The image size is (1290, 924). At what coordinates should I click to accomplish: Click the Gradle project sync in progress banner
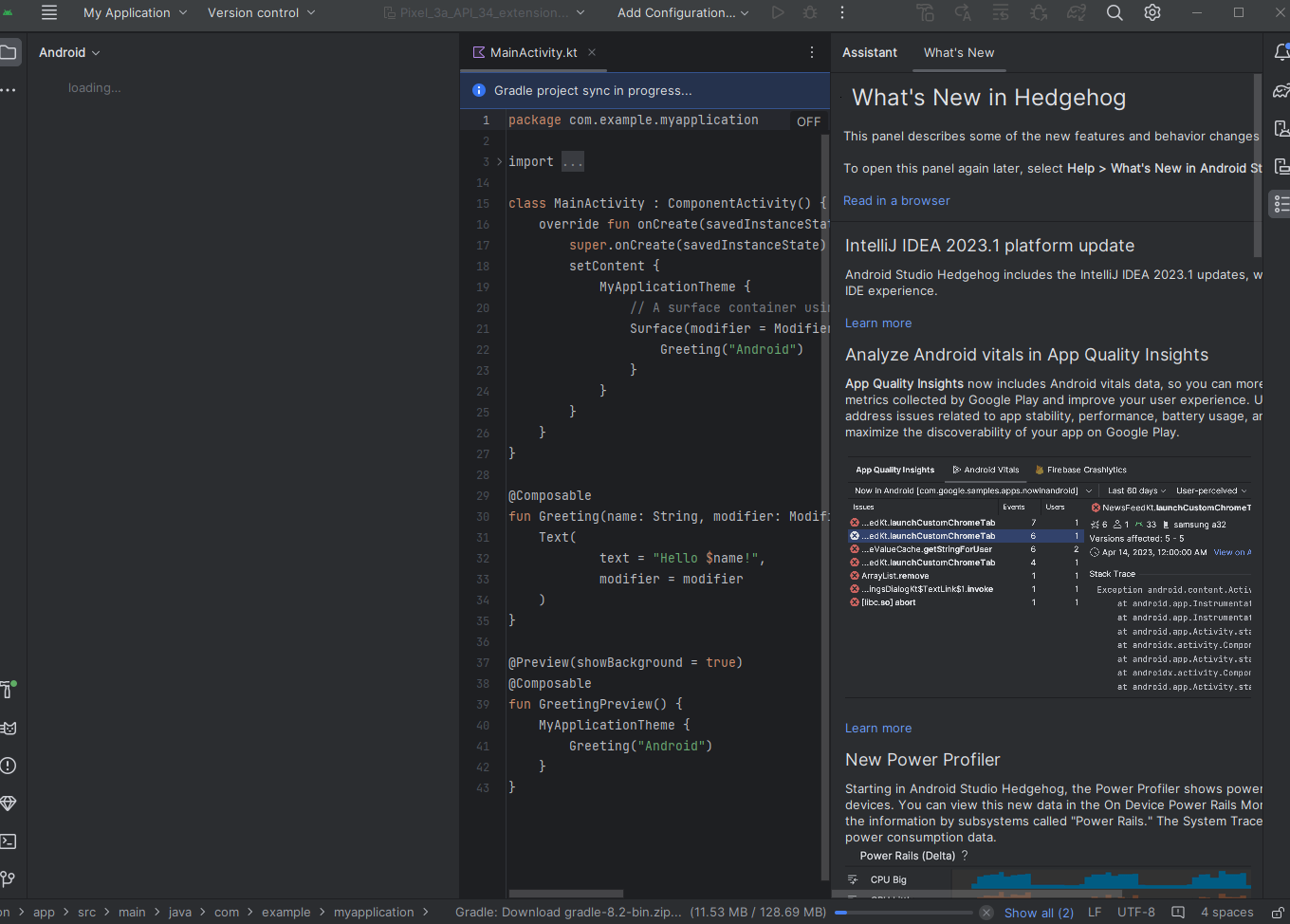point(645,91)
